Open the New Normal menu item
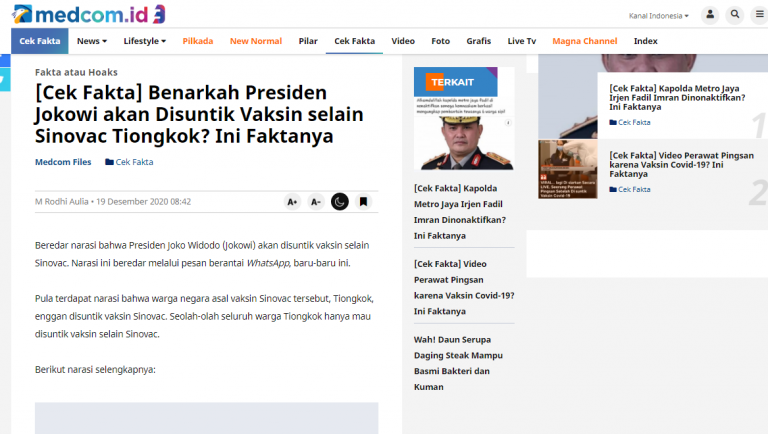 pos(256,41)
